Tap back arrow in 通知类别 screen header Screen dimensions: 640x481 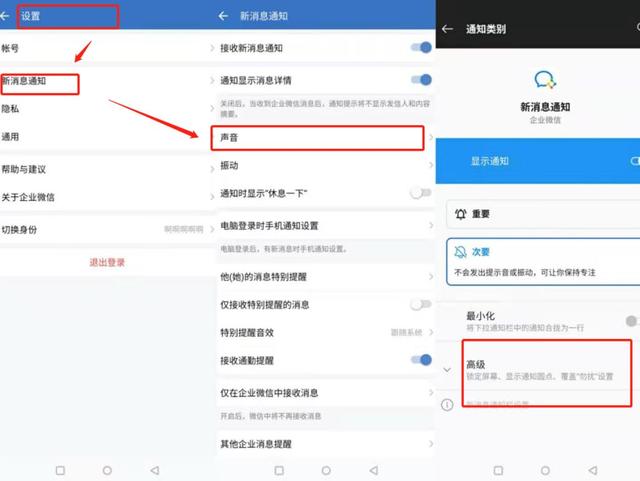[x=447, y=29]
